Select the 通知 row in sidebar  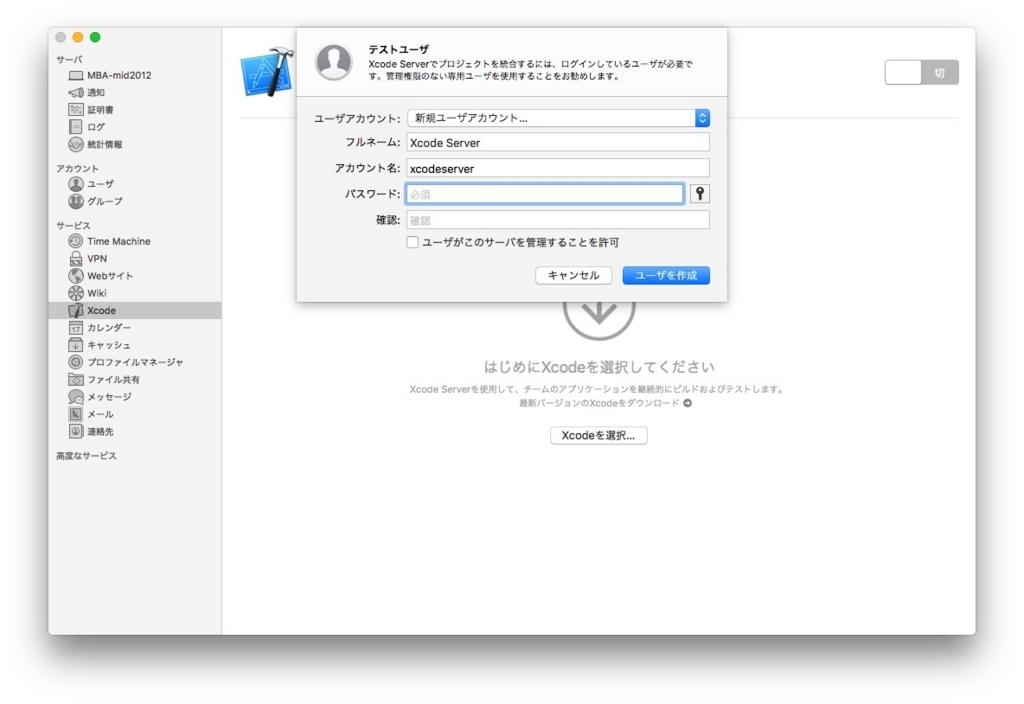pos(135,92)
